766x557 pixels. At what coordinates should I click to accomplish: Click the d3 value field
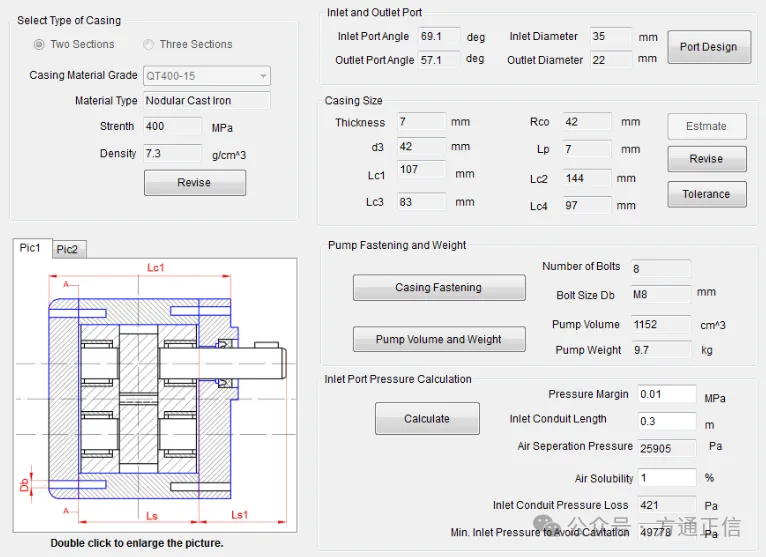coord(421,147)
